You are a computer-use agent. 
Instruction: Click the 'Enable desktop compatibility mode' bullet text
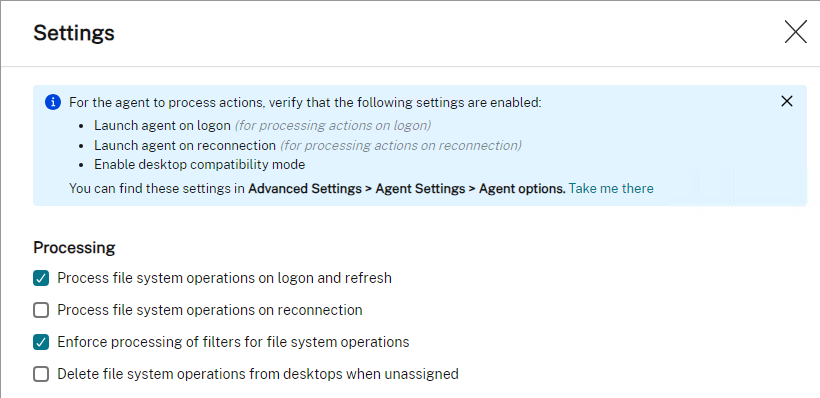[199, 165]
